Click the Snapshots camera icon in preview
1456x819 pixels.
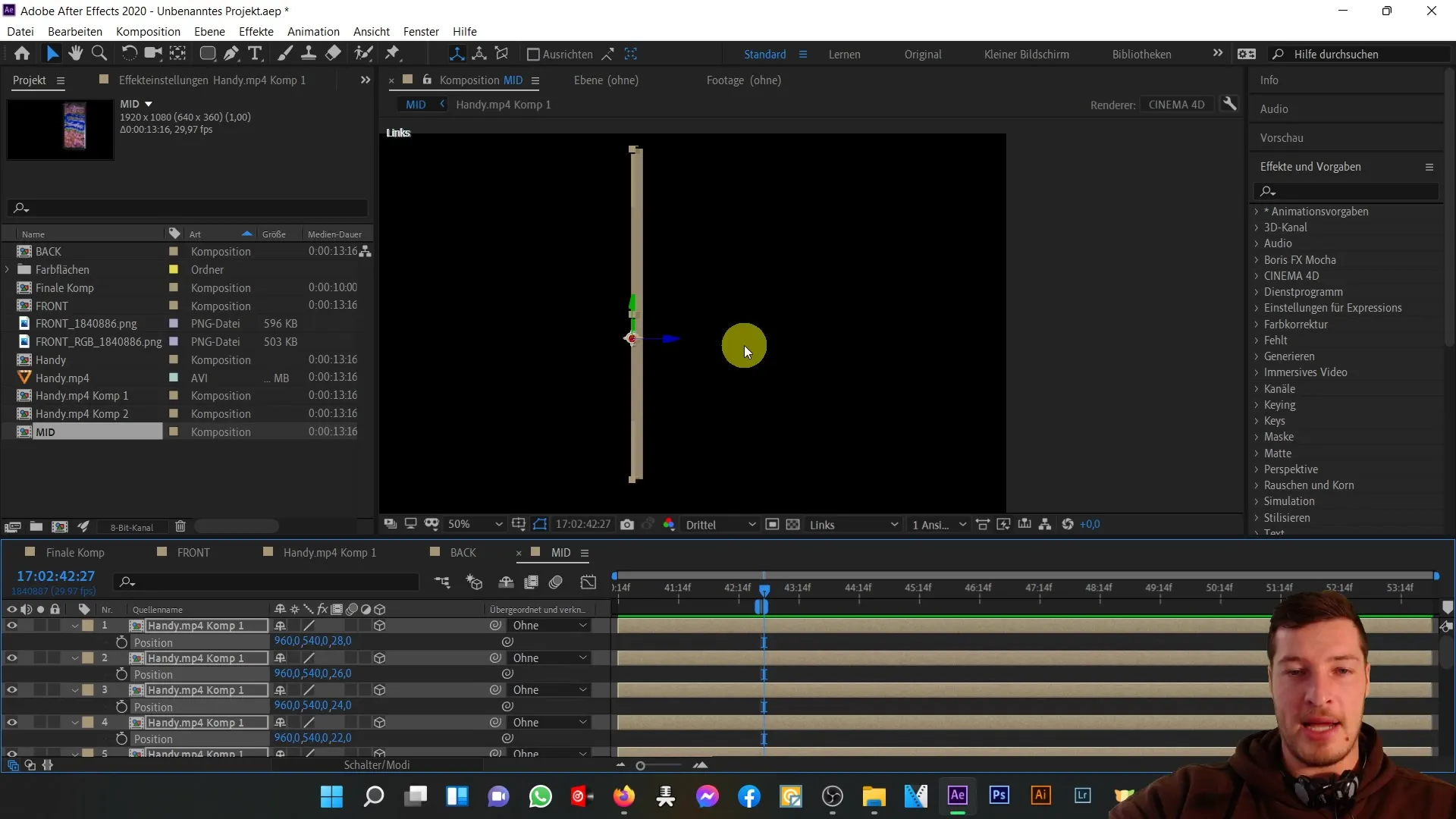coord(627,524)
